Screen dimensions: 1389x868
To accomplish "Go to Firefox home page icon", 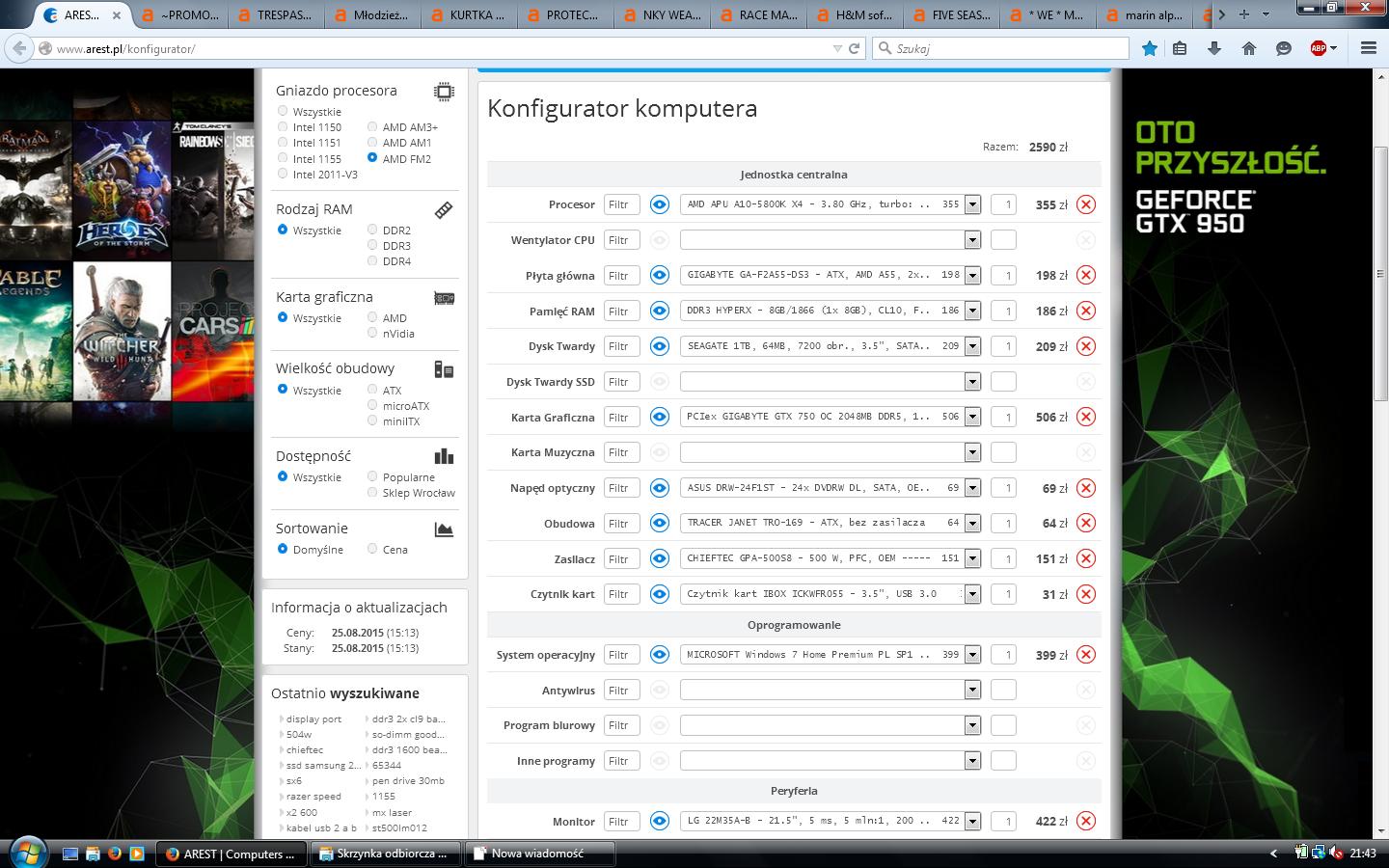I will (x=1249, y=48).
